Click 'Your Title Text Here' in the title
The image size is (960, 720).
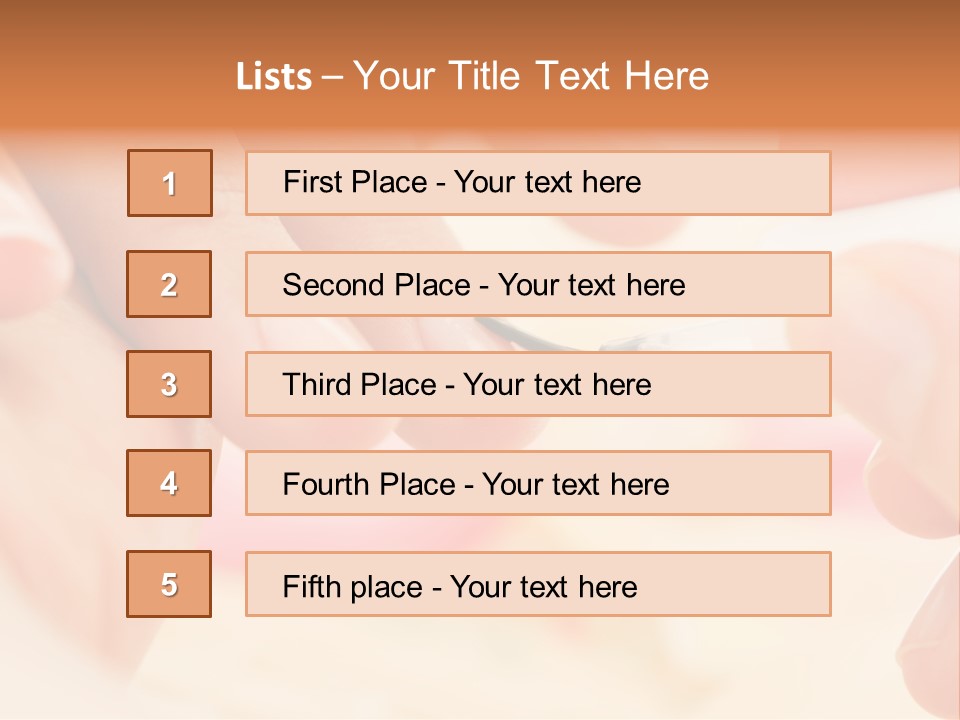tap(530, 76)
